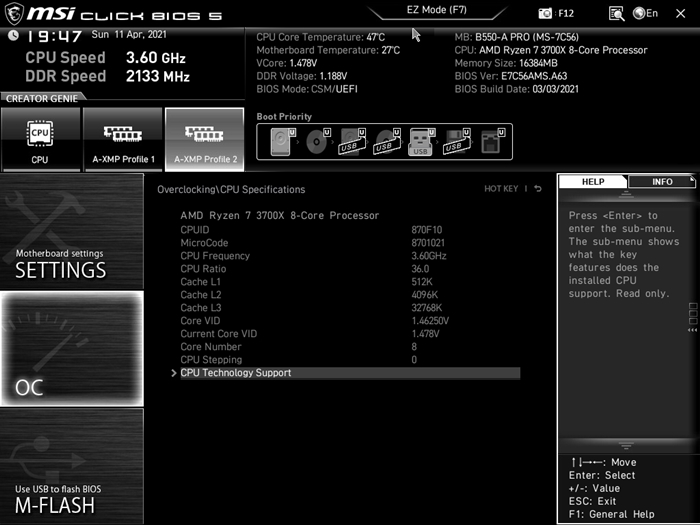Click the MicroCode row
The image size is (700, 525).
click(350, 243)
